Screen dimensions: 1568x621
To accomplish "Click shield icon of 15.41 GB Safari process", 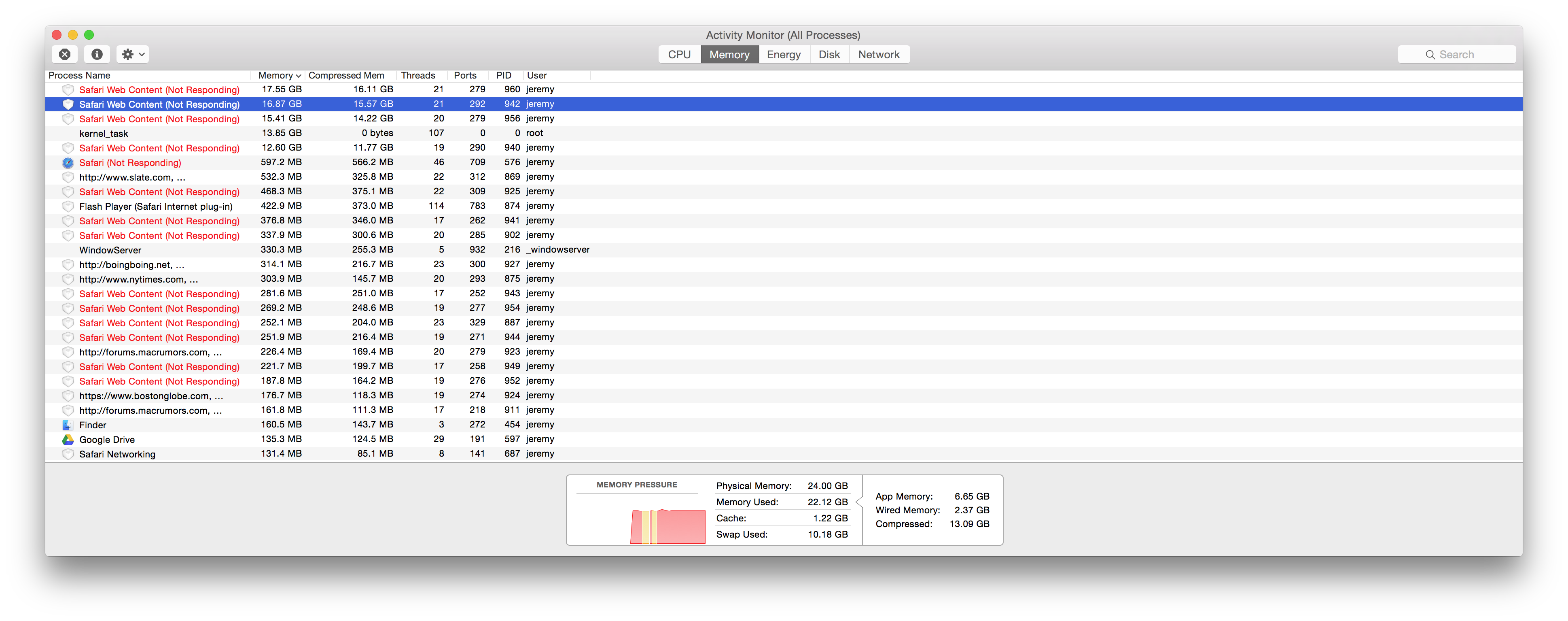I will click(68, 119).
